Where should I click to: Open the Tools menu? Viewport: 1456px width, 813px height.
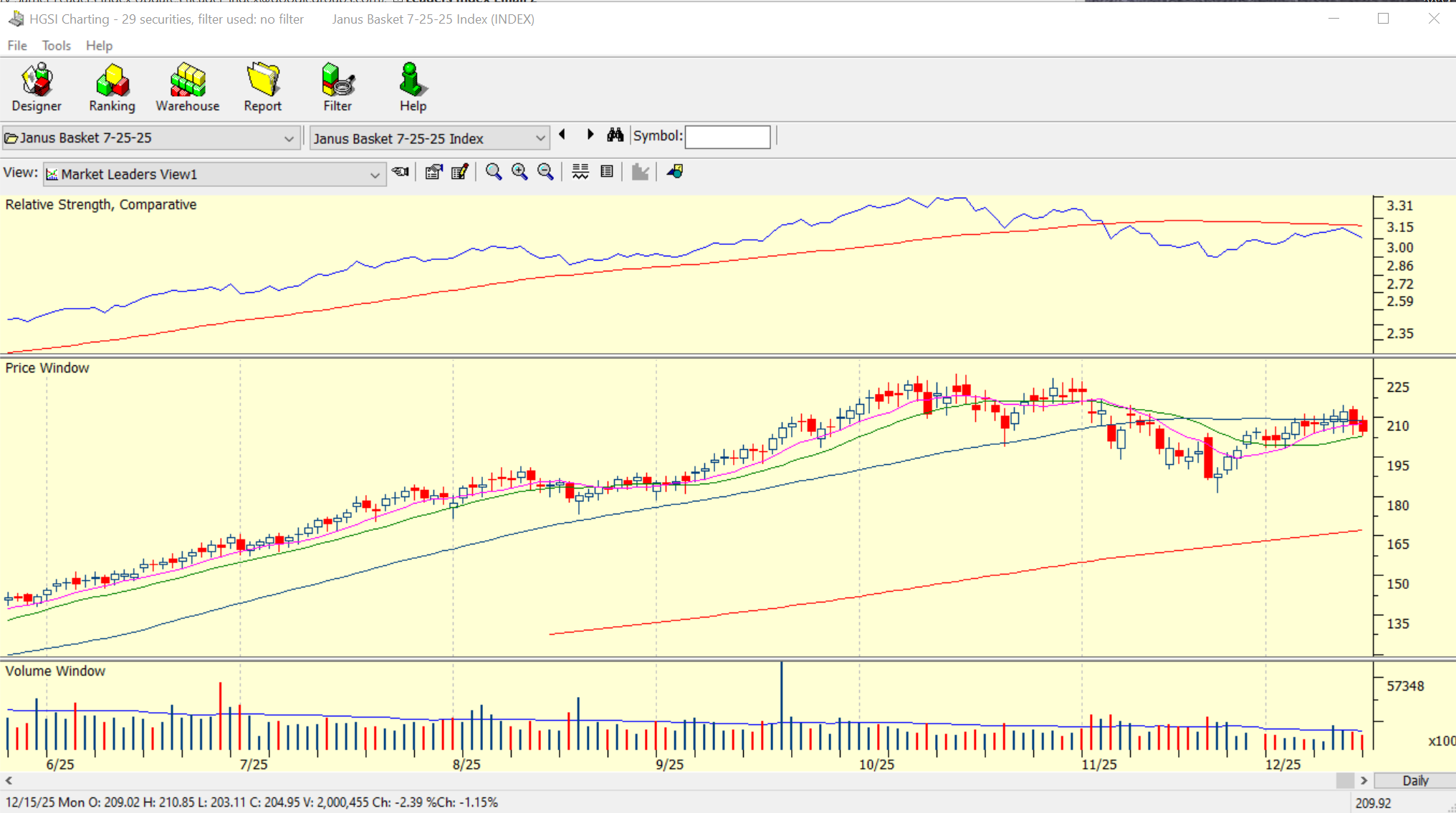(56, 46)
